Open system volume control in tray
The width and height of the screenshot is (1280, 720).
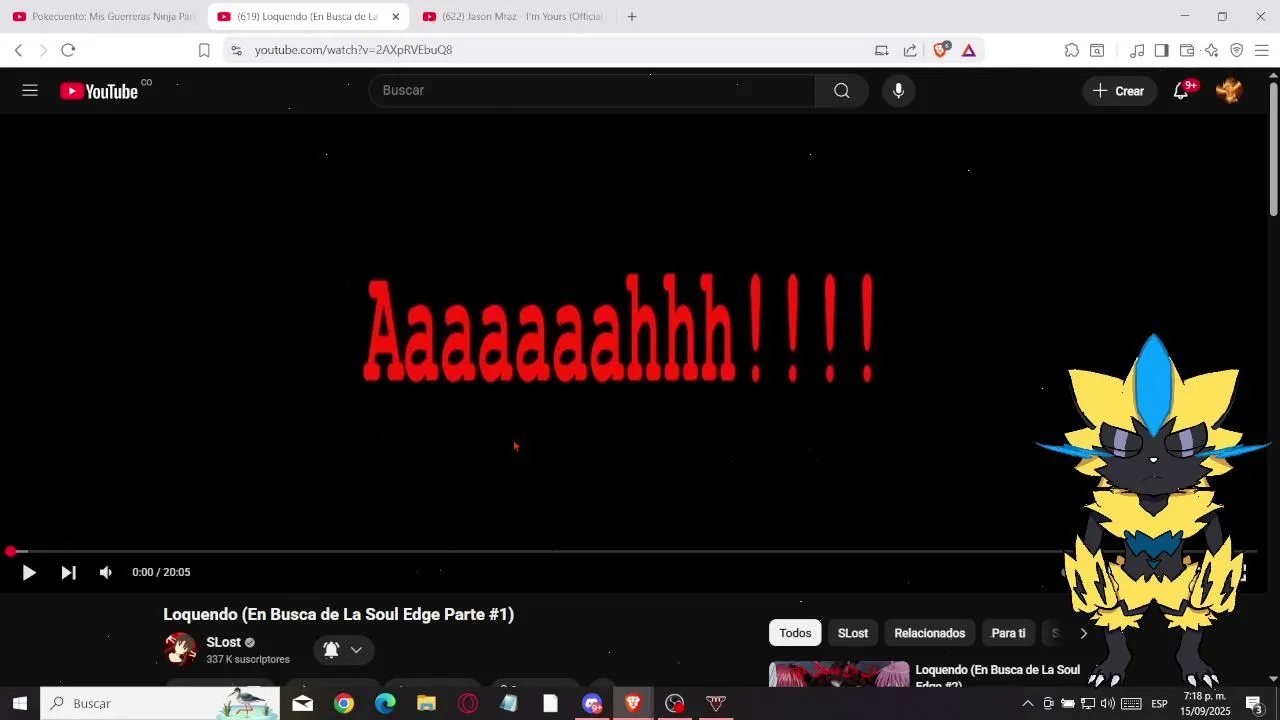pyautogui.click(x=1108, y=704)
